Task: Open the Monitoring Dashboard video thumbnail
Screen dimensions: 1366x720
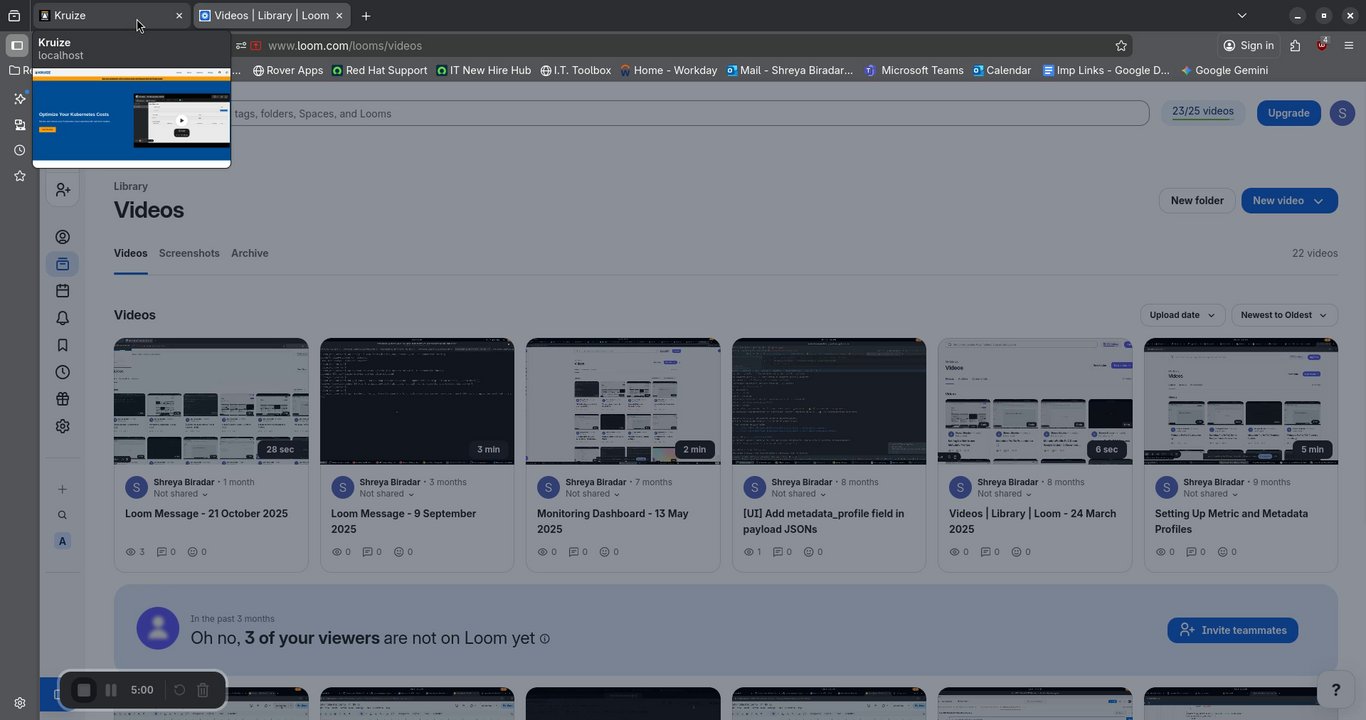Action: (x=623, y=401)
